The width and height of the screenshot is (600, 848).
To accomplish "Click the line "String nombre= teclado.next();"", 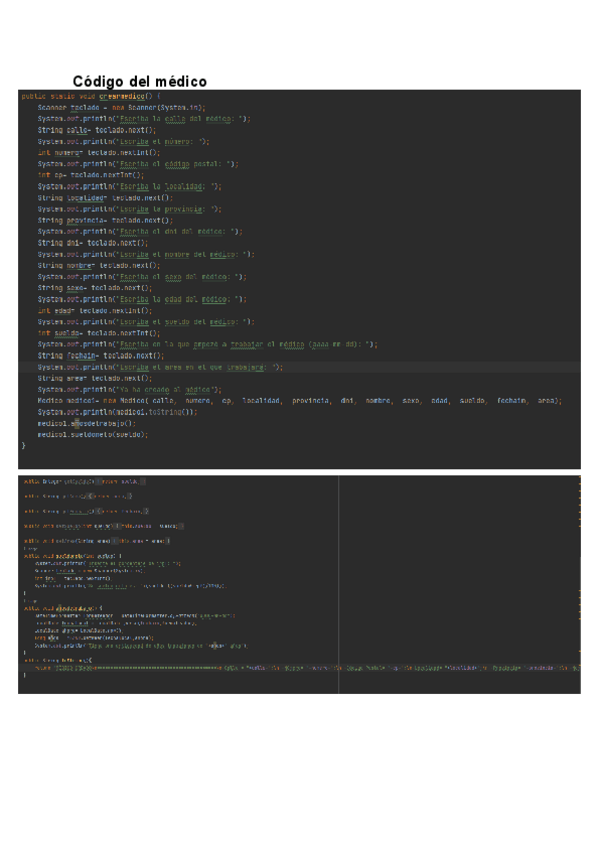I will pos(99,266).
